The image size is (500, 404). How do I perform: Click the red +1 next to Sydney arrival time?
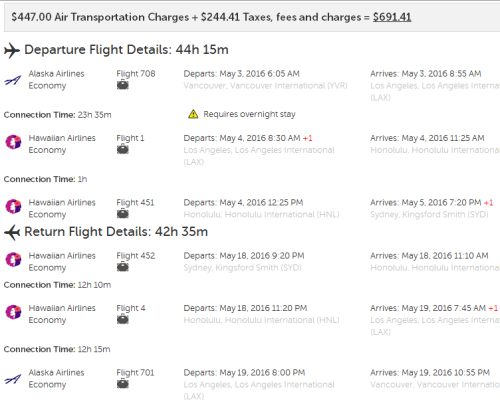tap(488, 202)
